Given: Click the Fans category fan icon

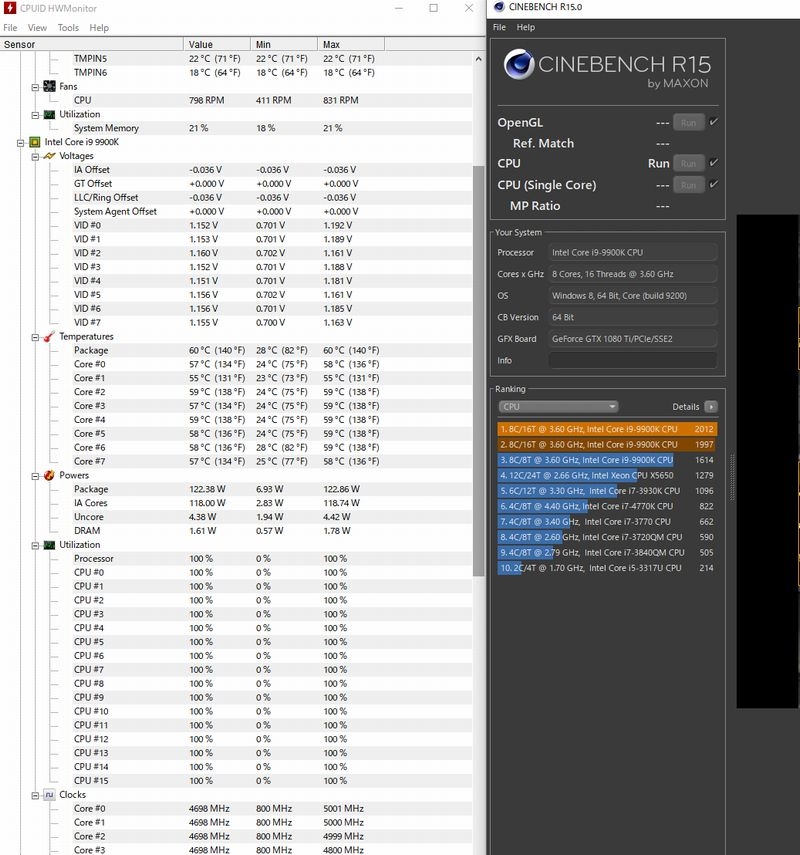Looking at the screenshot, I should (x=50, y=86).
